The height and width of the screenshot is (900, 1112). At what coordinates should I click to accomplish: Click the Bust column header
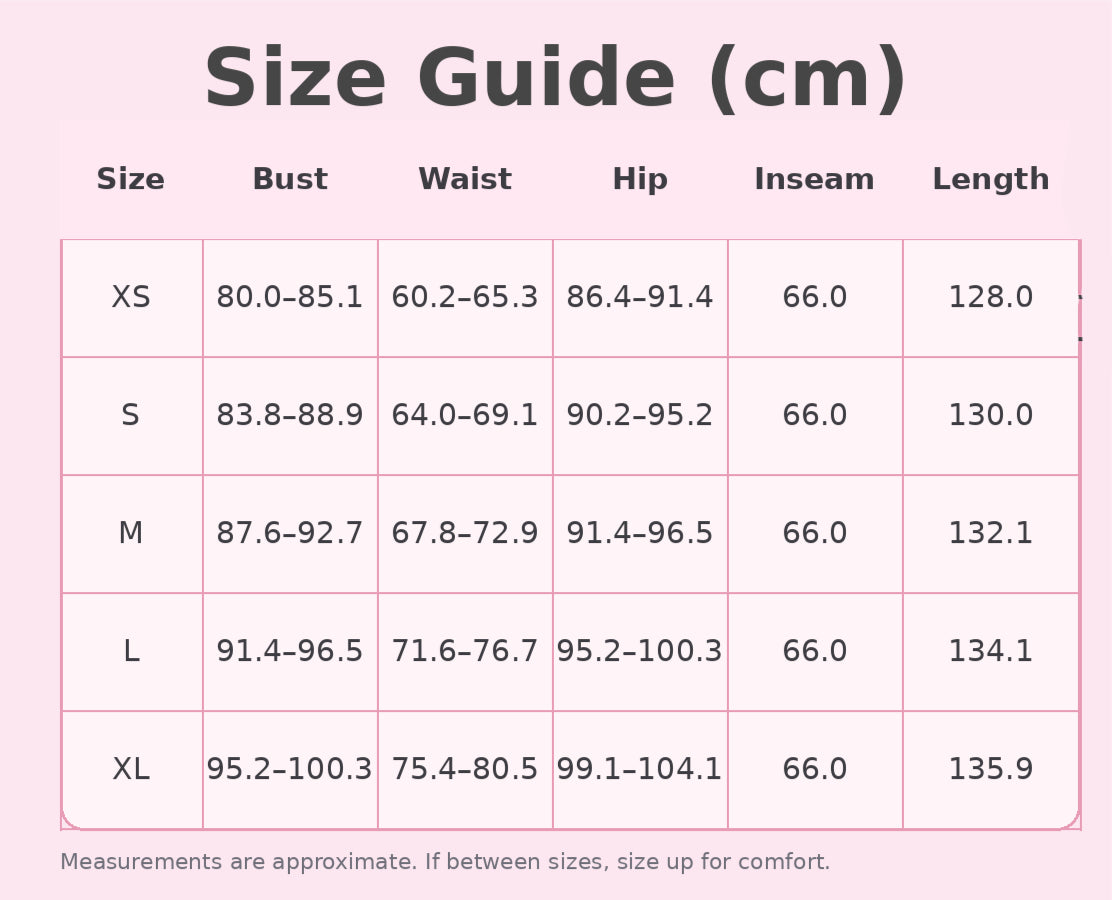point(290,180)
